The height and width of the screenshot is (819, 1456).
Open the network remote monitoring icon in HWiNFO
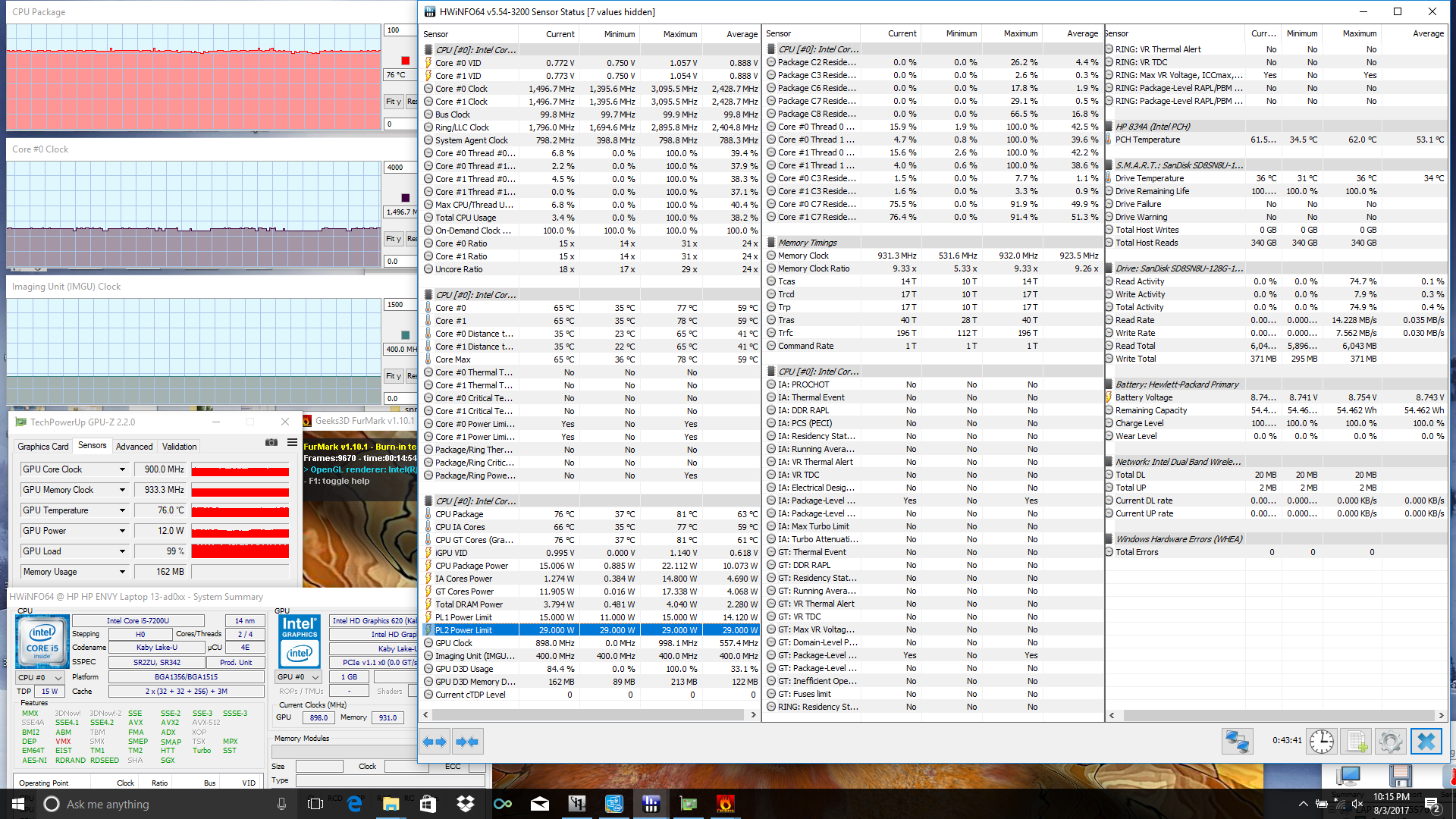point(1237,741)
